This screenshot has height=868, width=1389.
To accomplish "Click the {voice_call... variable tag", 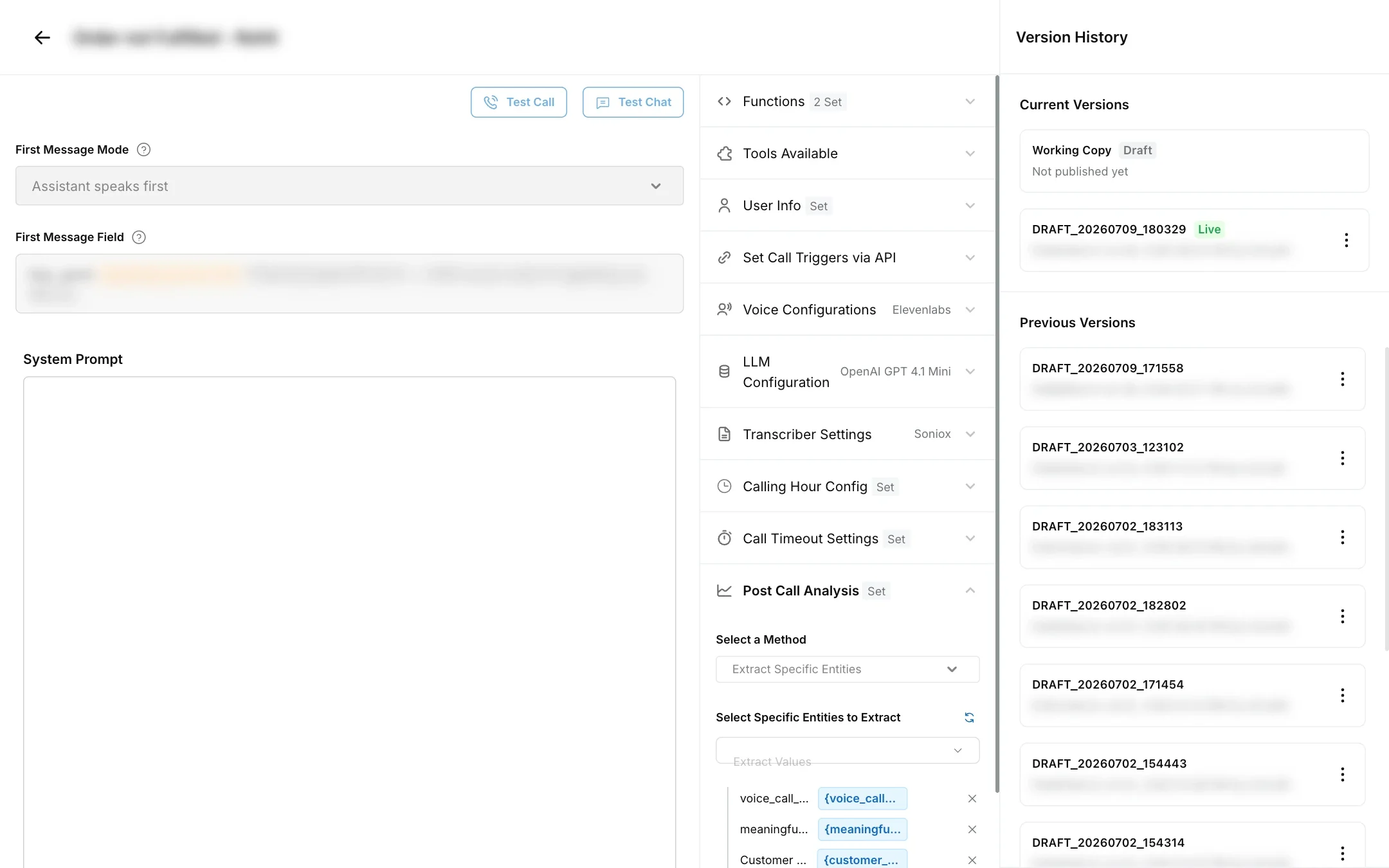I will 862,799.
